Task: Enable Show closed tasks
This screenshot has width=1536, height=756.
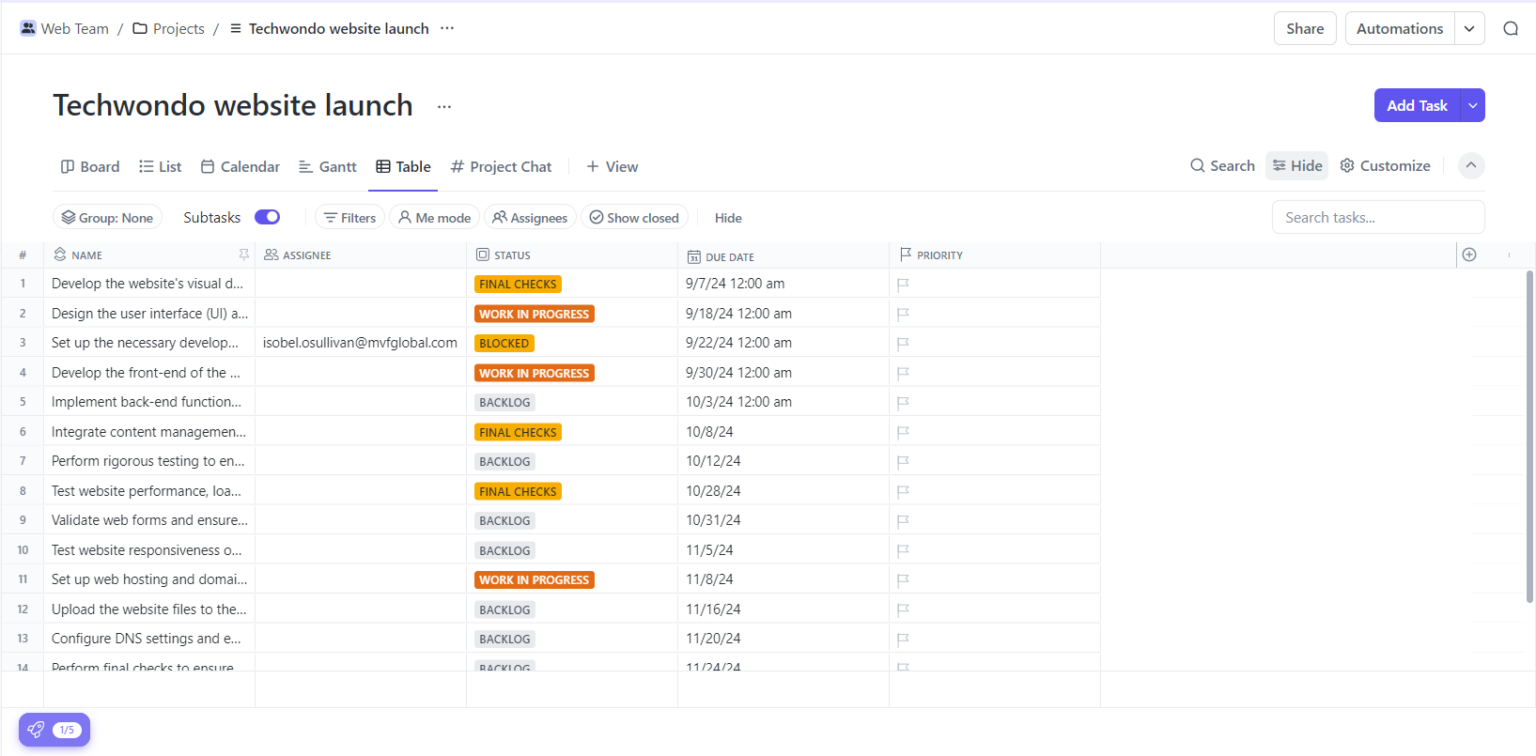Action: coord(634,217)
